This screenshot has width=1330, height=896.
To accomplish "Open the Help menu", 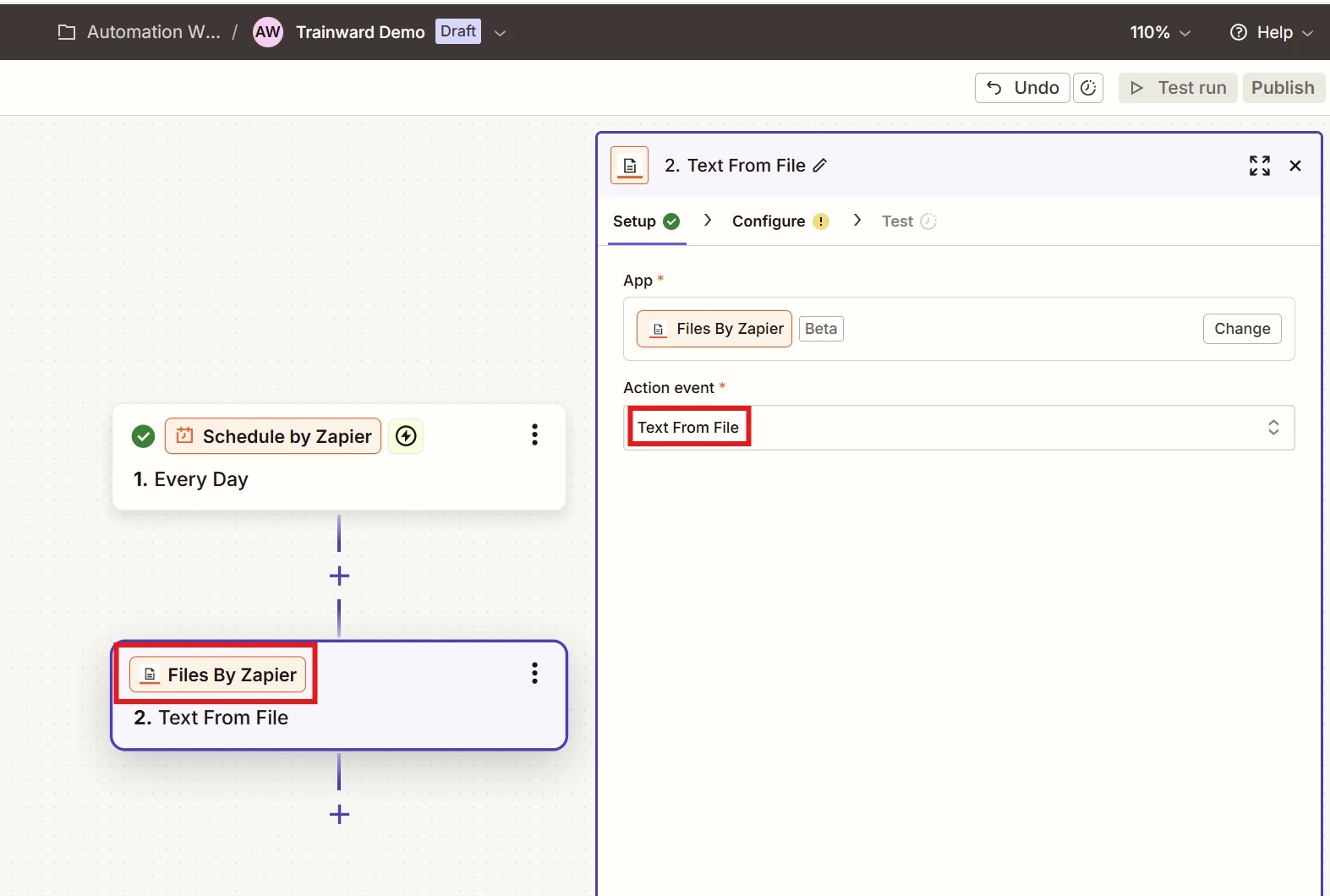I will pos(1272,32).
